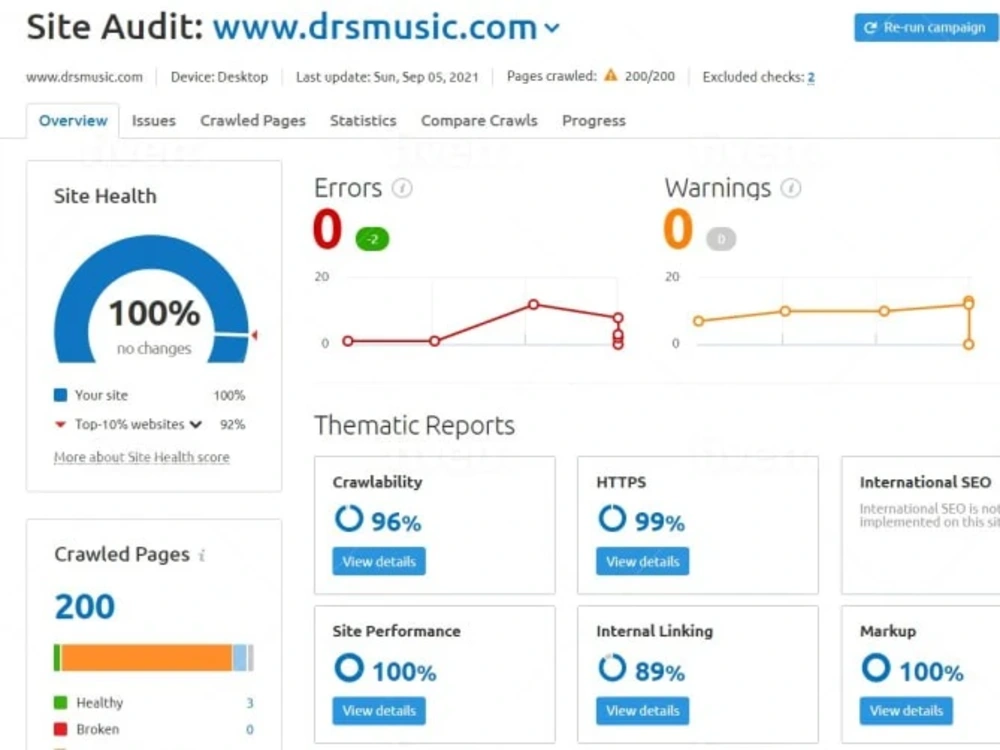Select the Statistics tab
This screenshot has width=1000, height=750.
363,121
